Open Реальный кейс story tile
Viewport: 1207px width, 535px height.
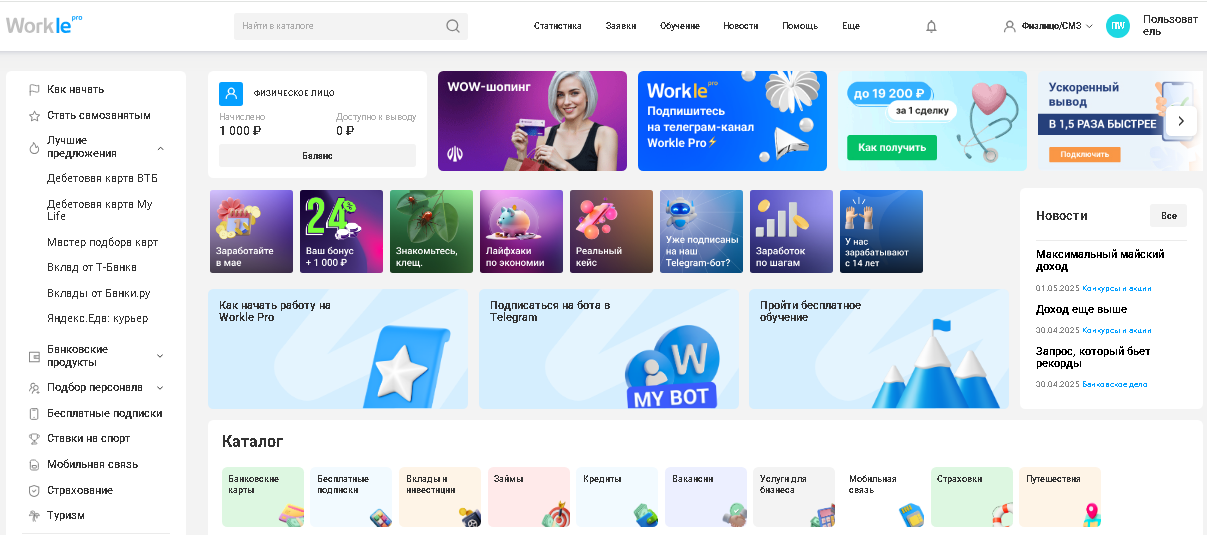point(611,232)
